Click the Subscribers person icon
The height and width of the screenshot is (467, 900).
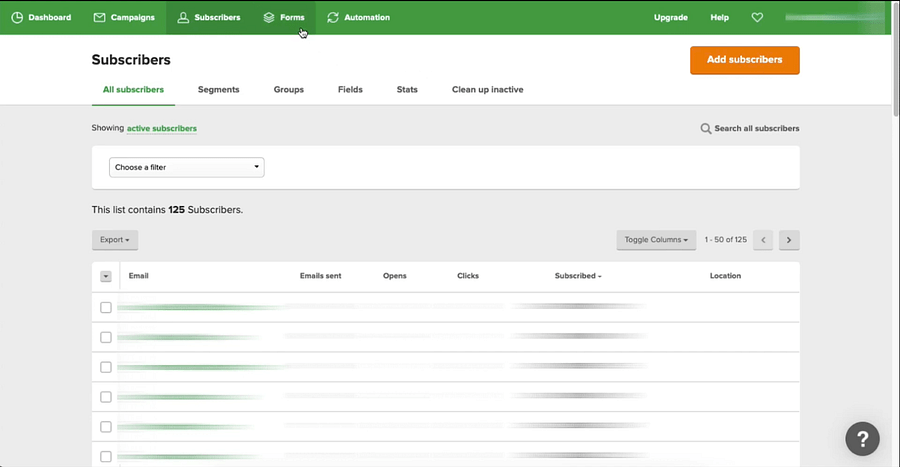[183, 17]
